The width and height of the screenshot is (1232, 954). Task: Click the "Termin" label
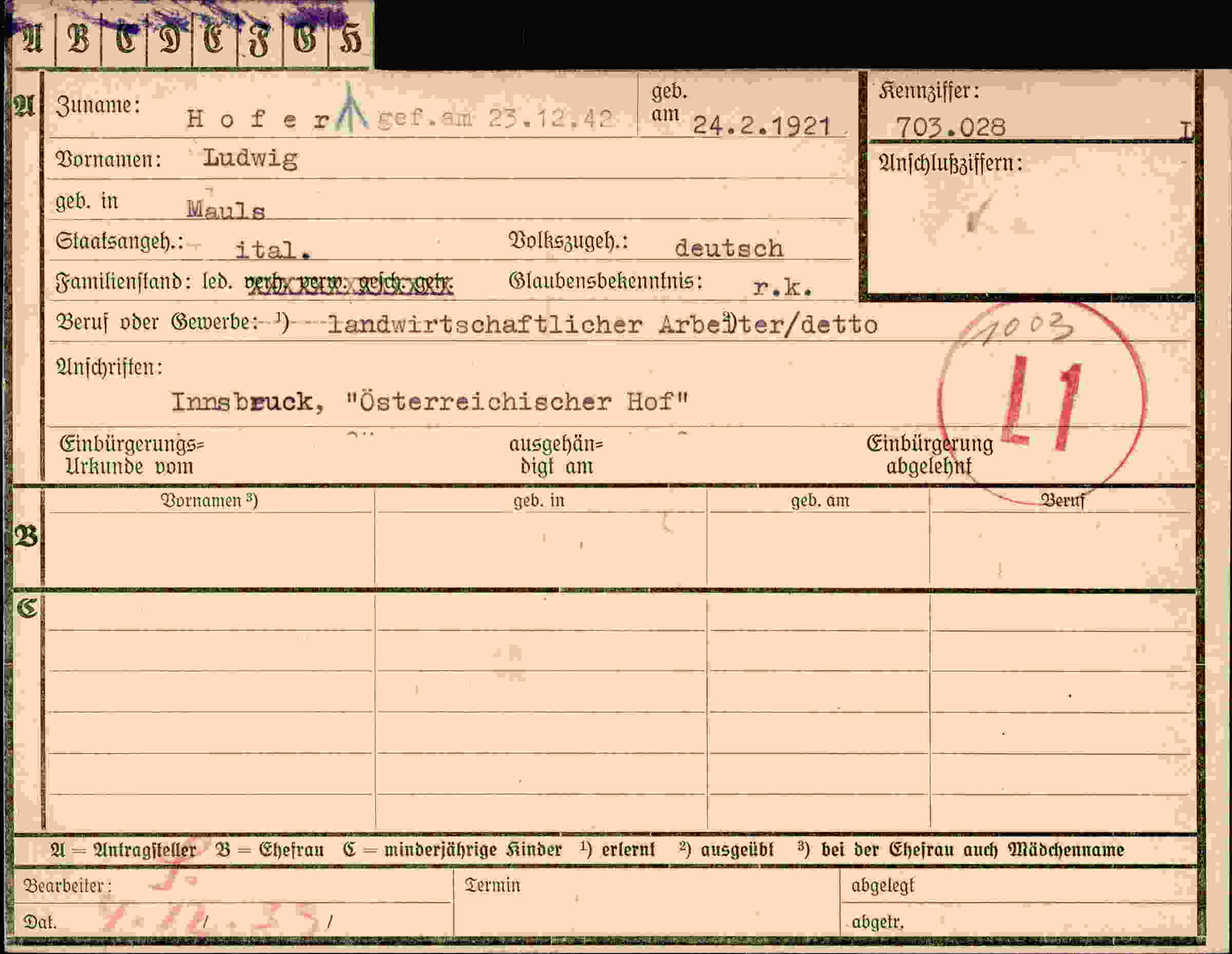tap(492, 885)
